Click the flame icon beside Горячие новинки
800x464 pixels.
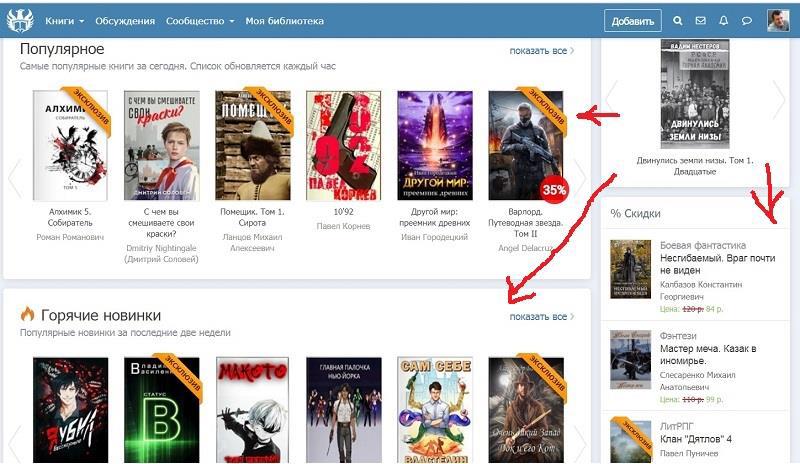click(x=27, y=314)
